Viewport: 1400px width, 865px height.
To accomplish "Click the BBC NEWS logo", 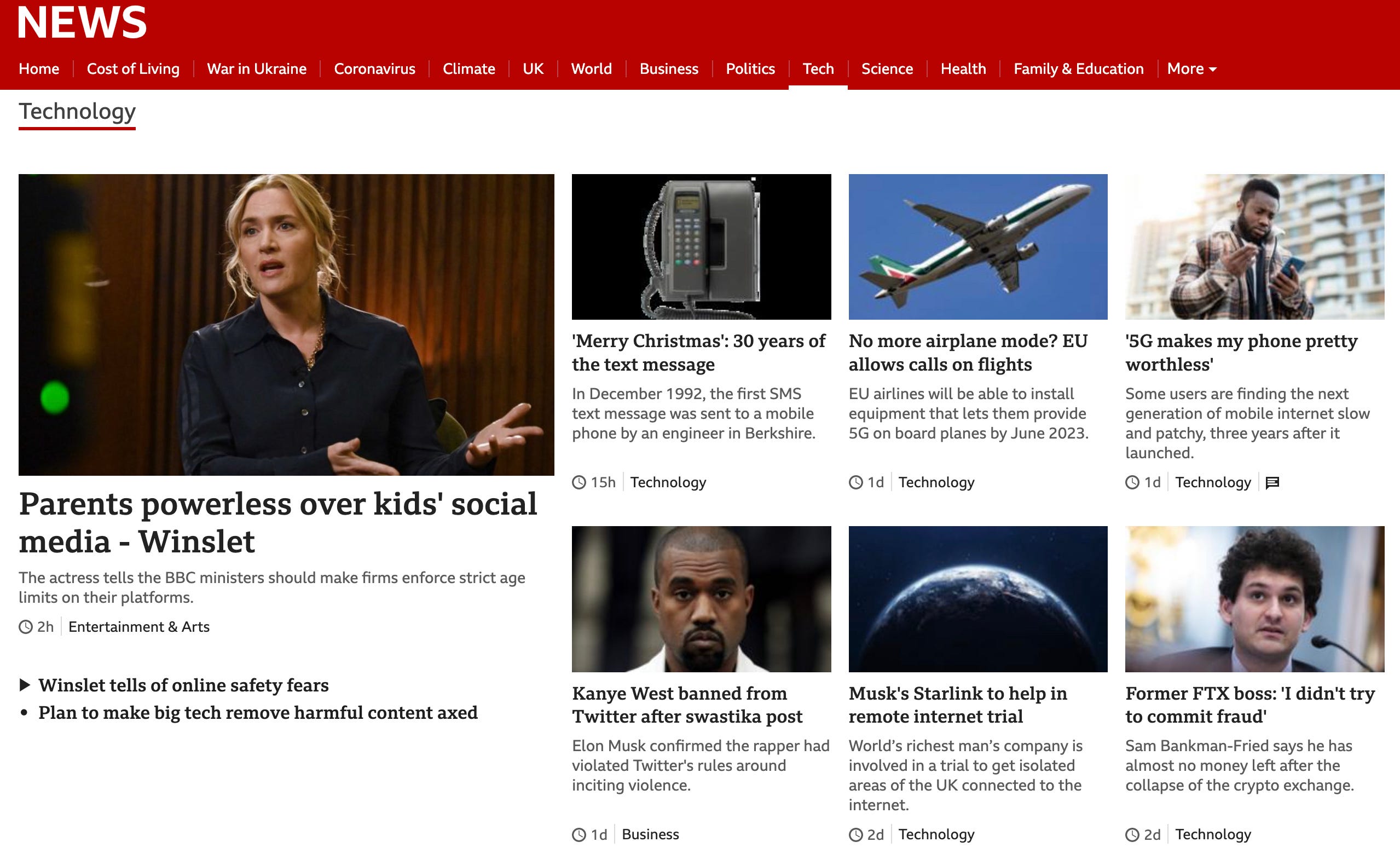I will 82,22.
